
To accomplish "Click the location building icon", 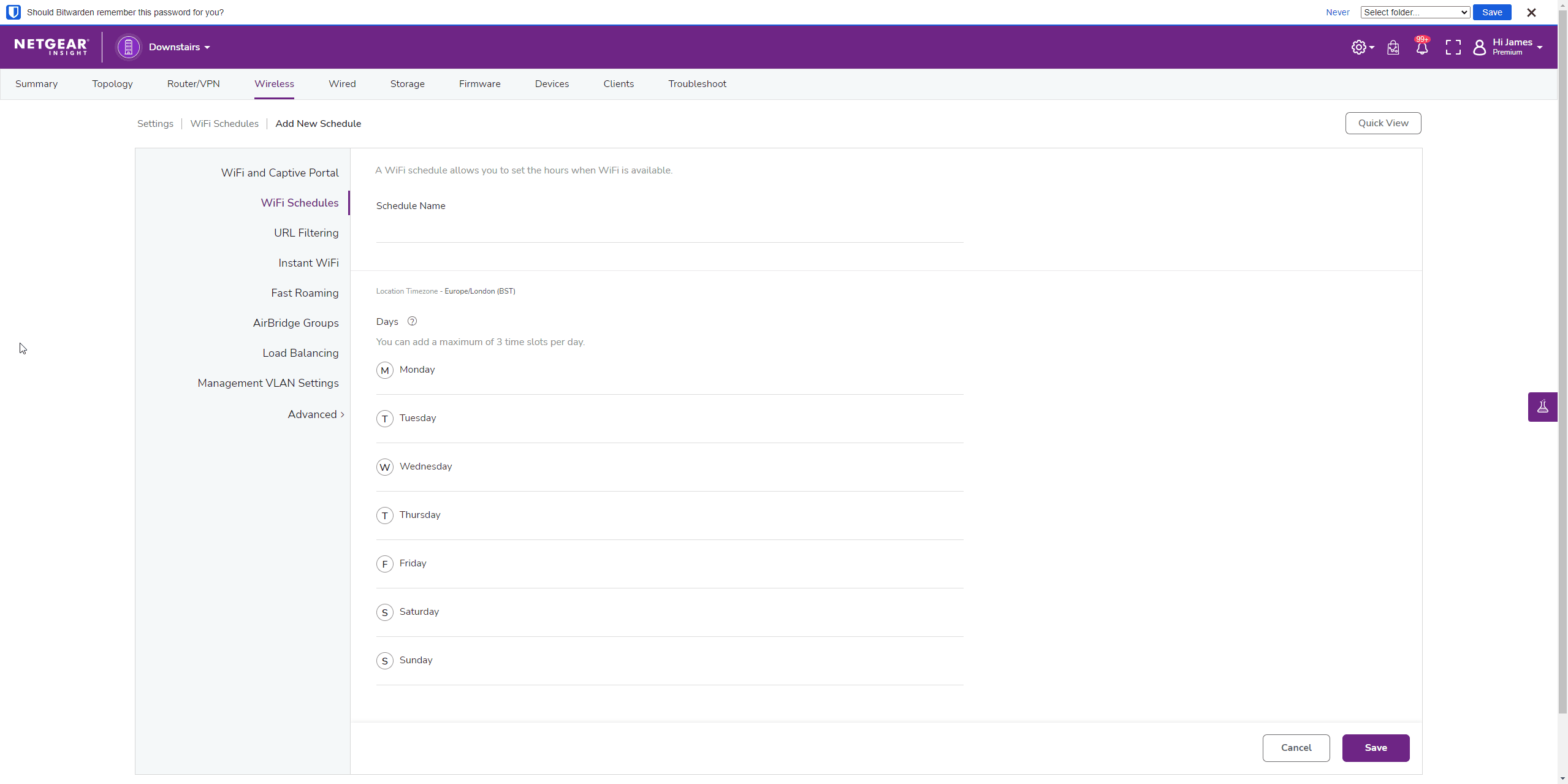I will coord(128,47).
